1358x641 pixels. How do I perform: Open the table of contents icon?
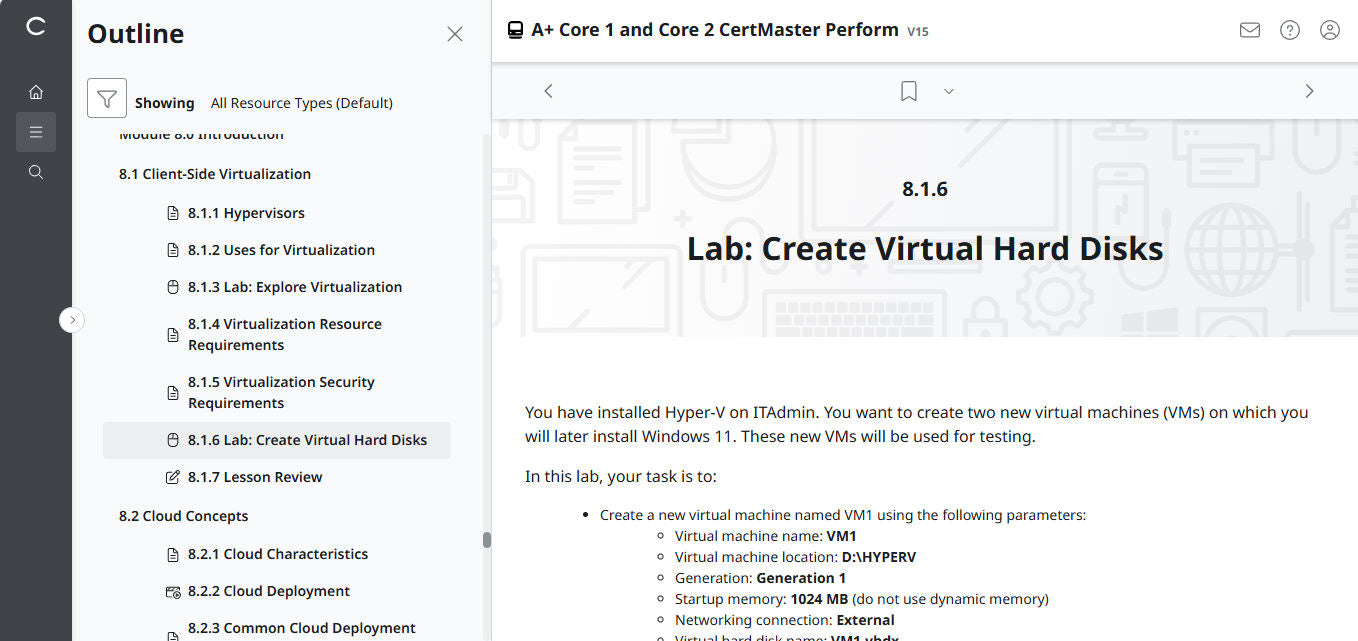click(x=36, y=131)
